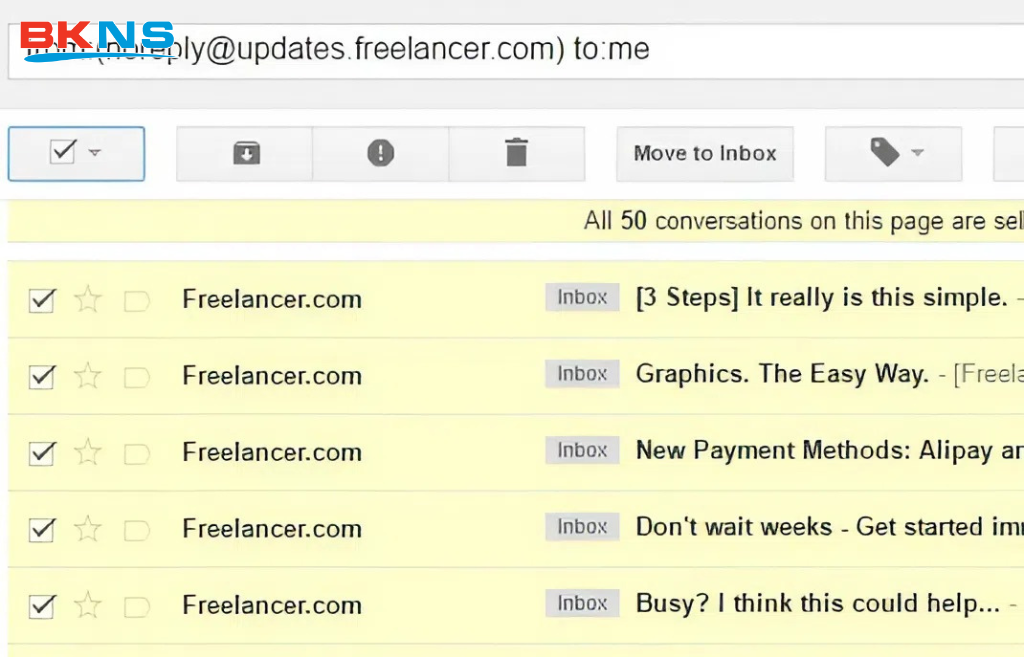Click the Move to Inbox button
The width and height of the screenshot is (1024, 657).
point(704,153)
